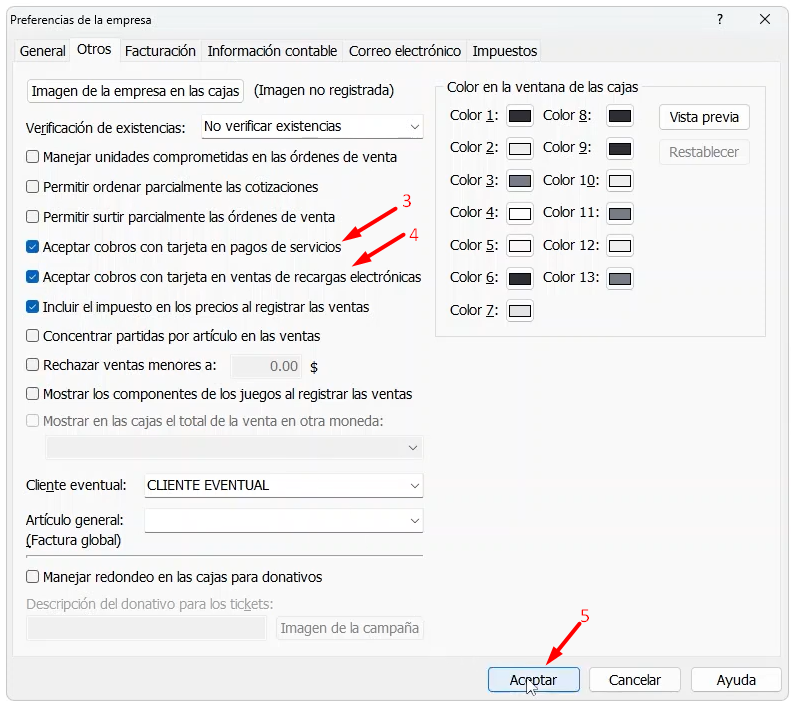Viewport: 791px width, 701px height.
Task: Go to the Impuestos tab
Action: pos(504,51)
